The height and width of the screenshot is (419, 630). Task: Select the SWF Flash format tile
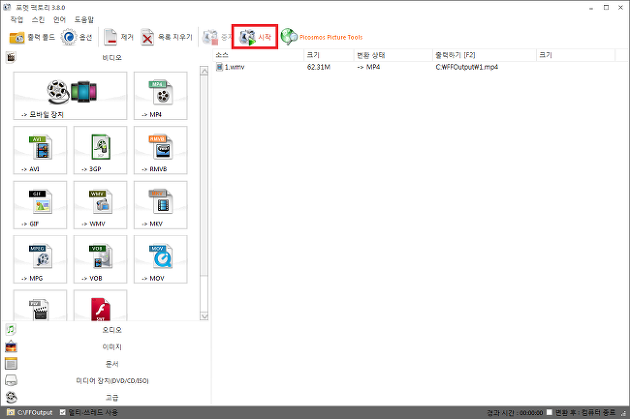(100, 306)
